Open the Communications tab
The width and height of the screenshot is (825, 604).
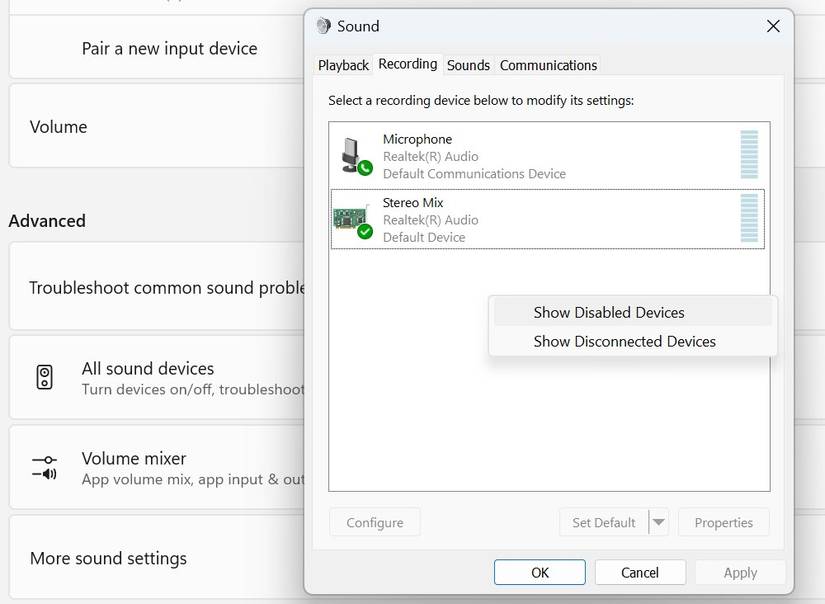point(548,64)
